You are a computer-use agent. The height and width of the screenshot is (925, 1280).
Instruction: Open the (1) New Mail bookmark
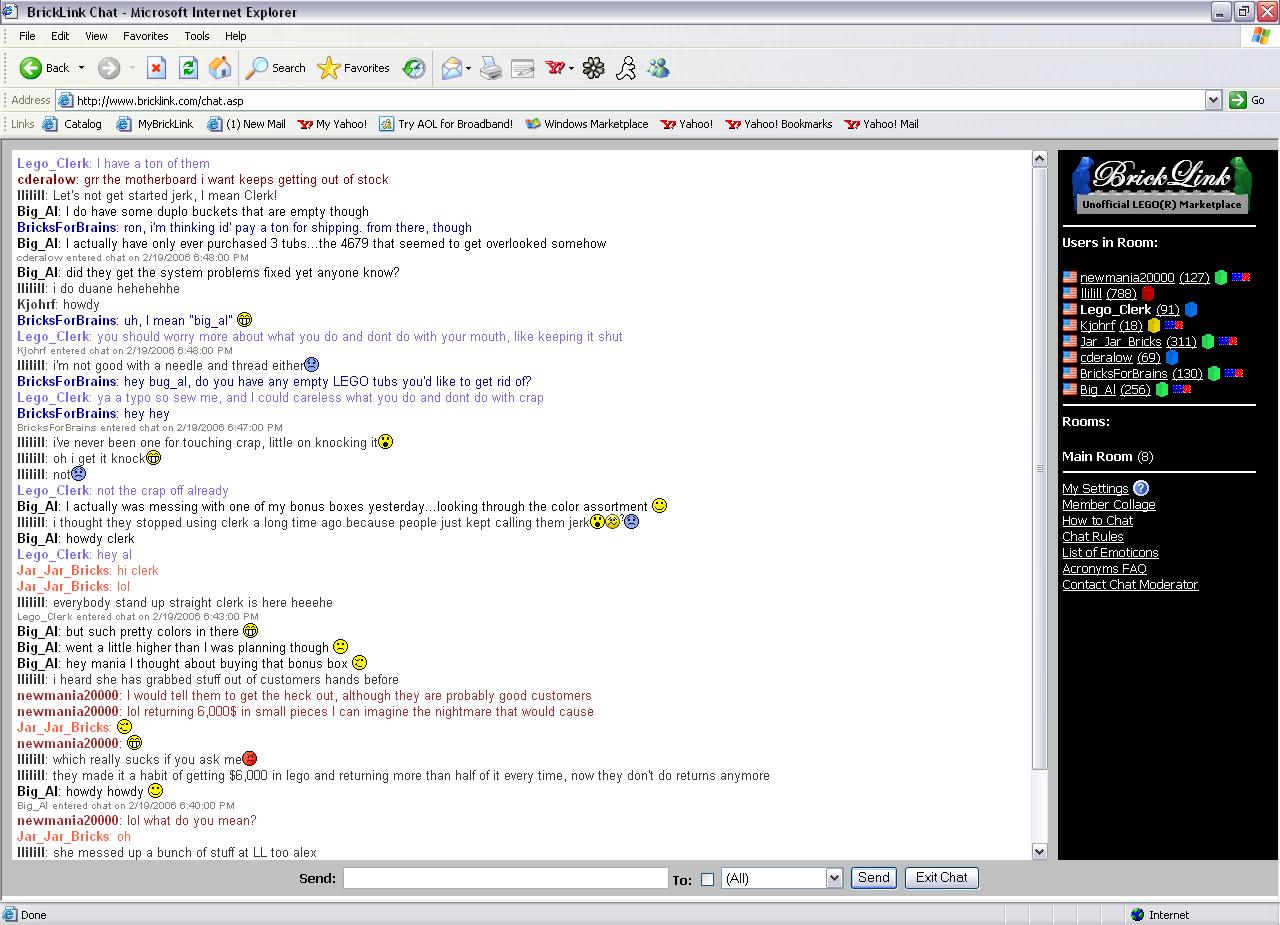click(246, 124)
